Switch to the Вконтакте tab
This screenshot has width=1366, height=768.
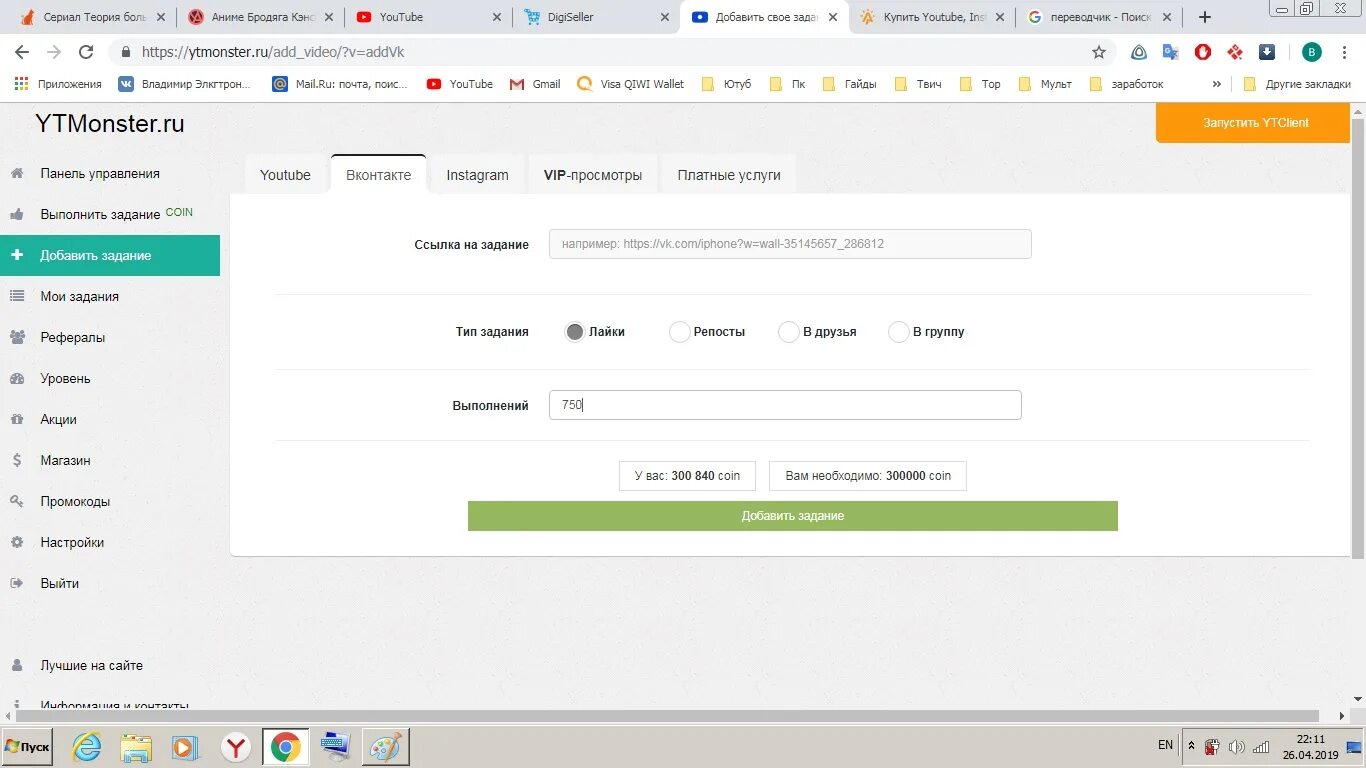[x=379, y=174]
